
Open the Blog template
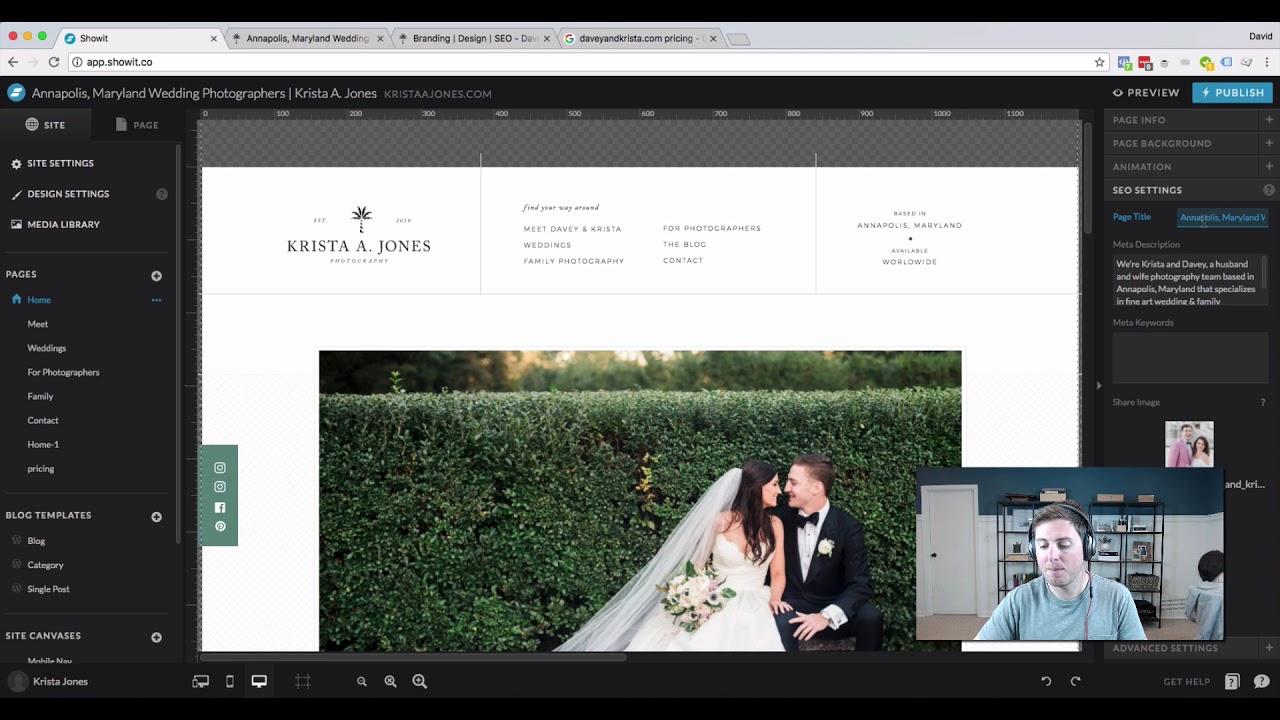pos(36,541)
